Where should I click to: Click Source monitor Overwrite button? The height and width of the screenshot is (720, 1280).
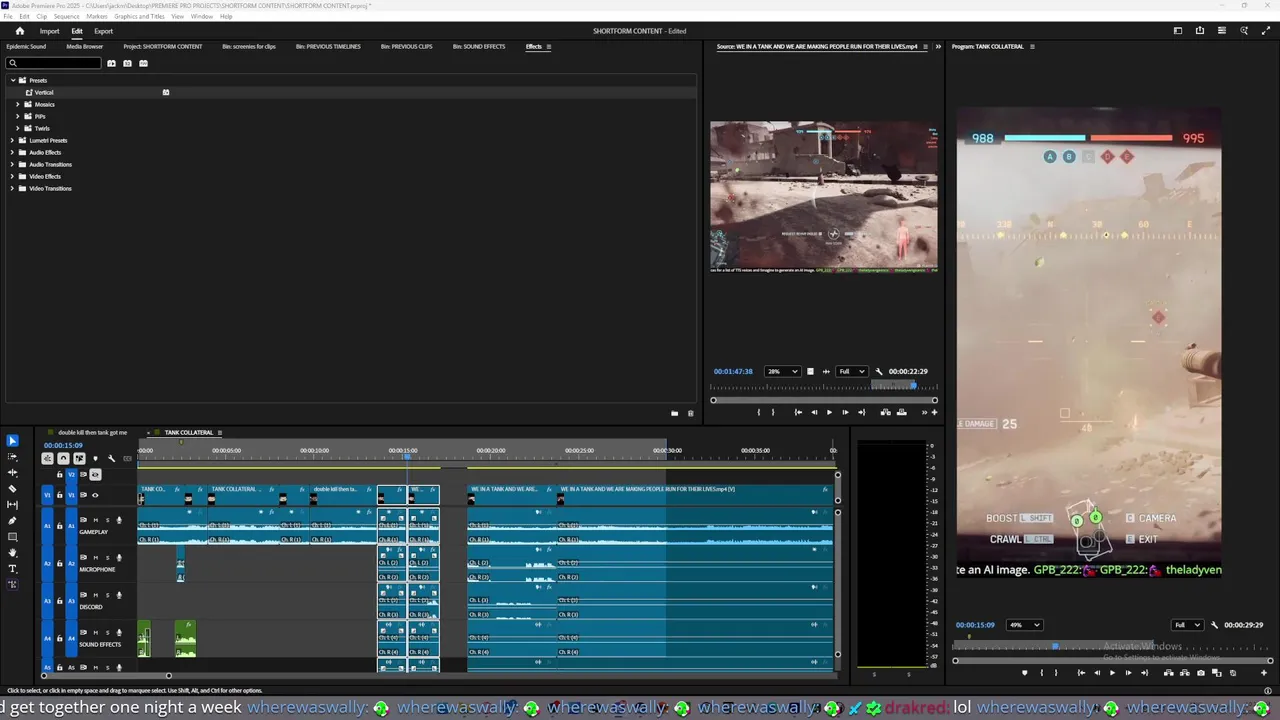click(x=901, y=412)
